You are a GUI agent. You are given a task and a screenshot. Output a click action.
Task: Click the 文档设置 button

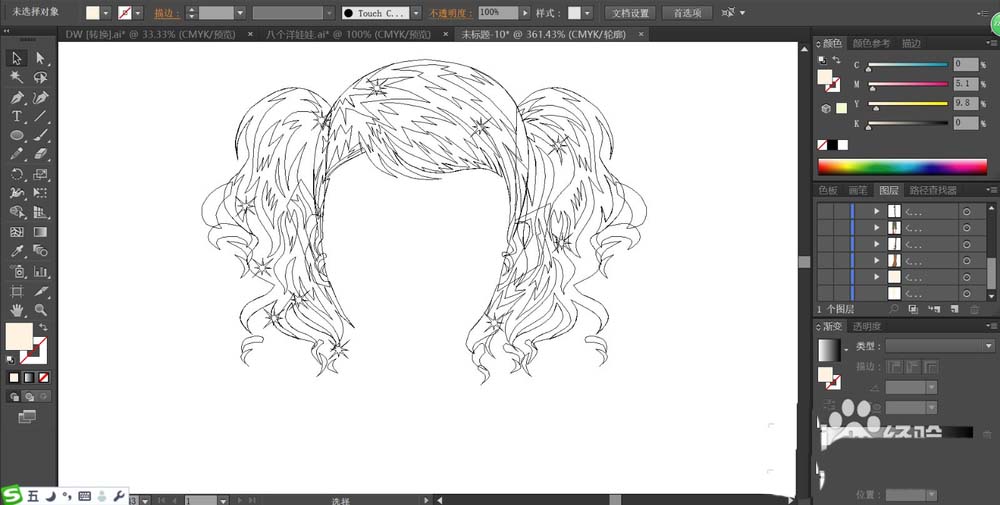[x=629, y=13]
